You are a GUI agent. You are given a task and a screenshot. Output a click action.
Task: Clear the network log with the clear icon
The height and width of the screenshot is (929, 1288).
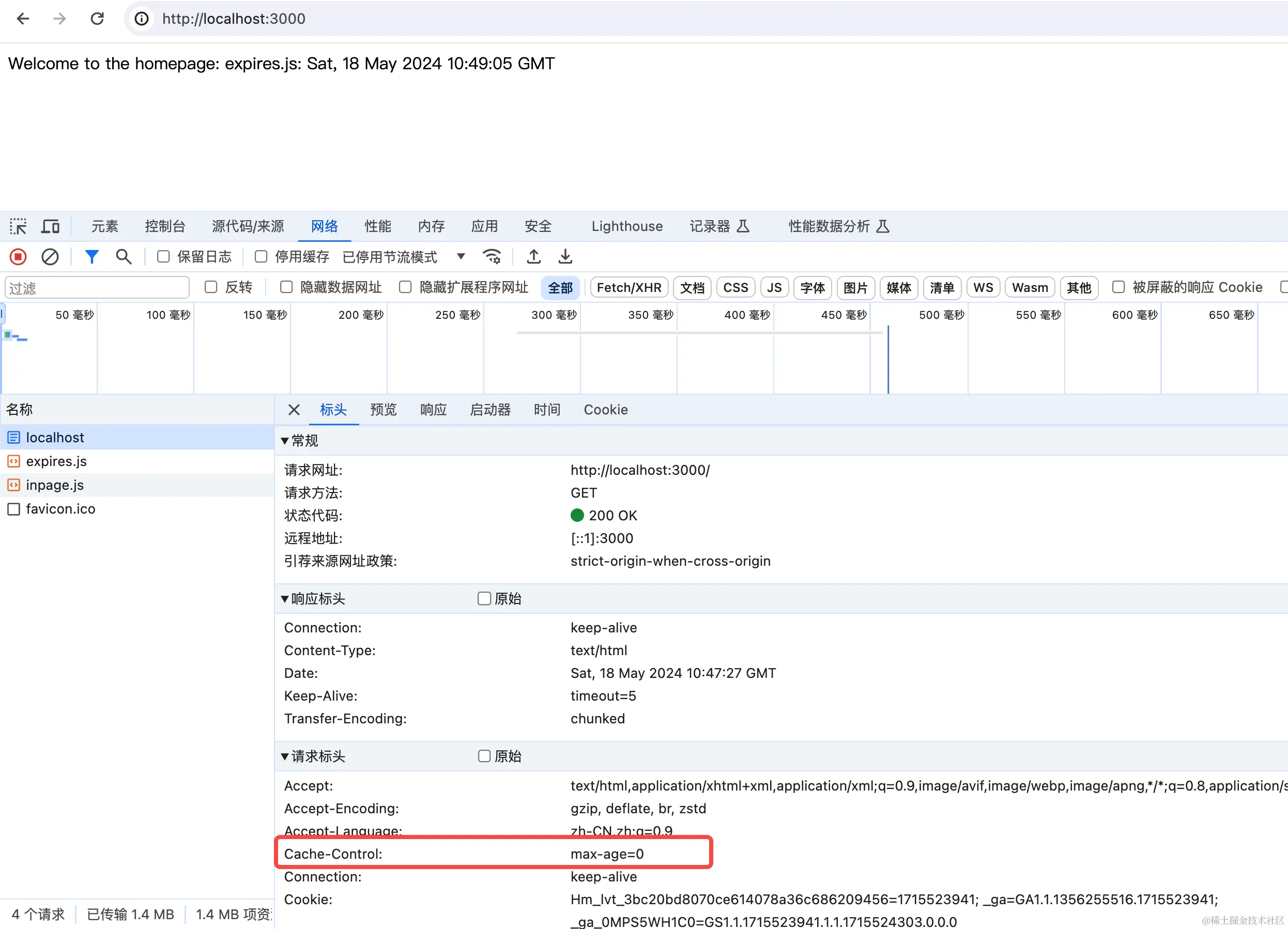(x=50, y=257)
